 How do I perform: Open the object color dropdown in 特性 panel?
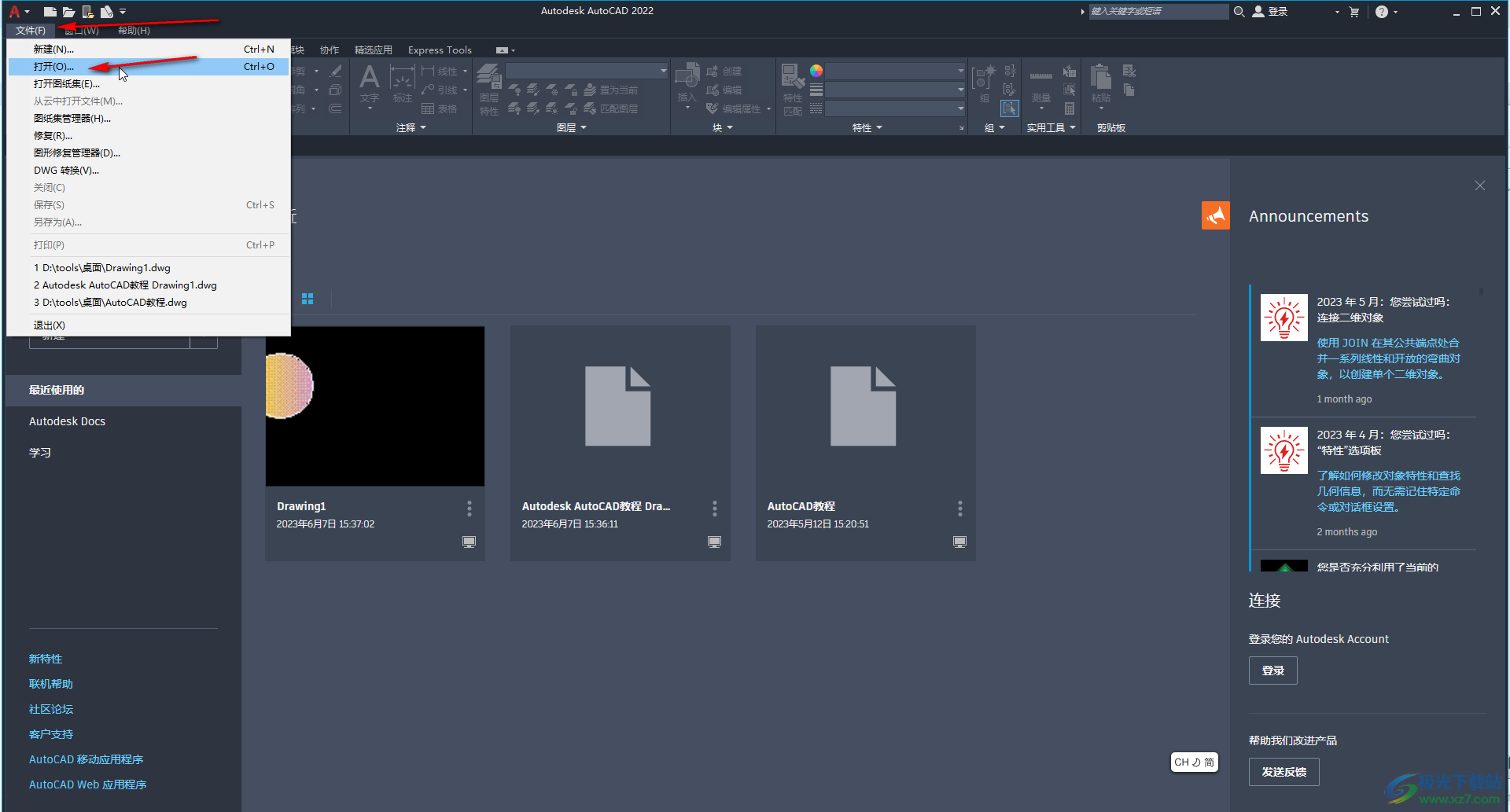pos(896,71)
